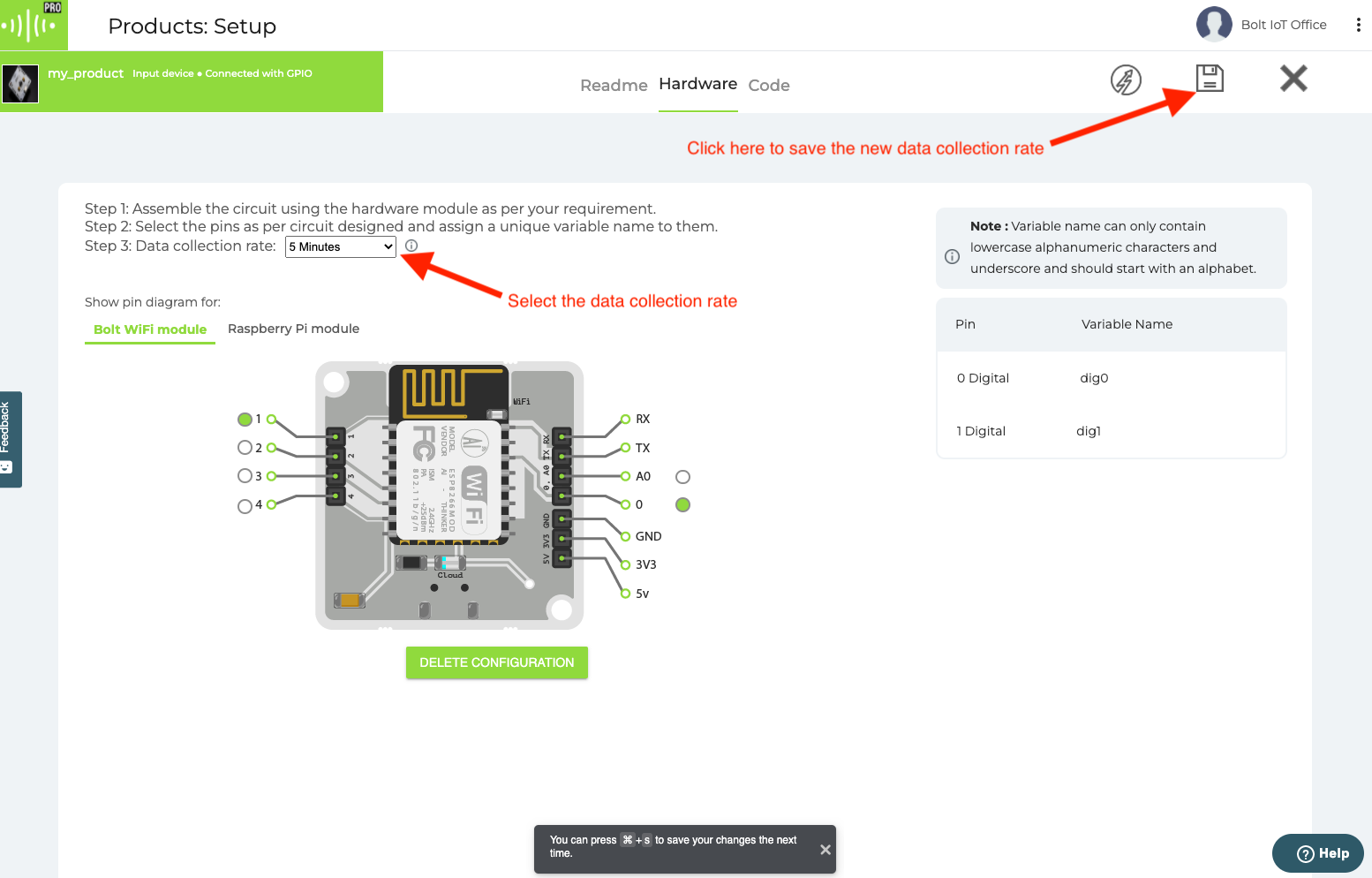Toggle pin 1 radio button

point(245,420)
